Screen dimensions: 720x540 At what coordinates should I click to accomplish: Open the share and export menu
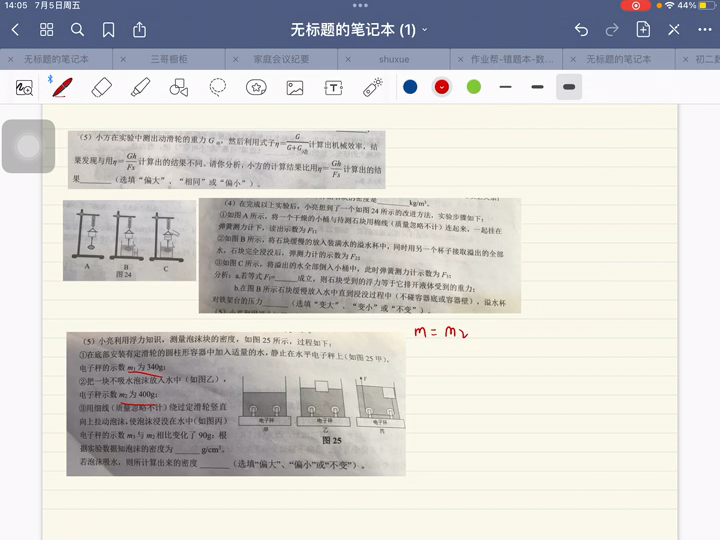click(x=139, y=30)
